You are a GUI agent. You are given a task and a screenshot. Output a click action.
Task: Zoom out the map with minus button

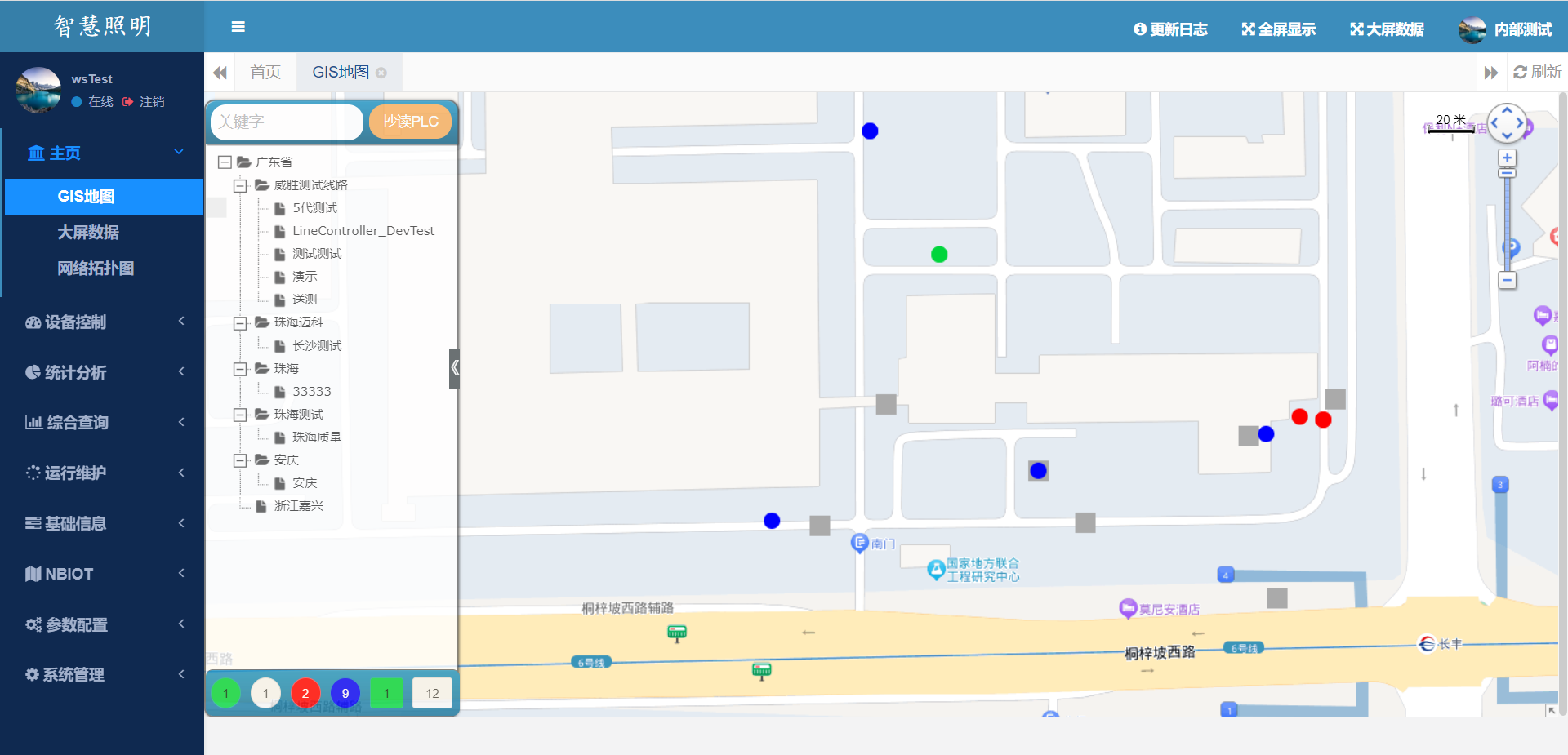click(x=1508, y=281)
